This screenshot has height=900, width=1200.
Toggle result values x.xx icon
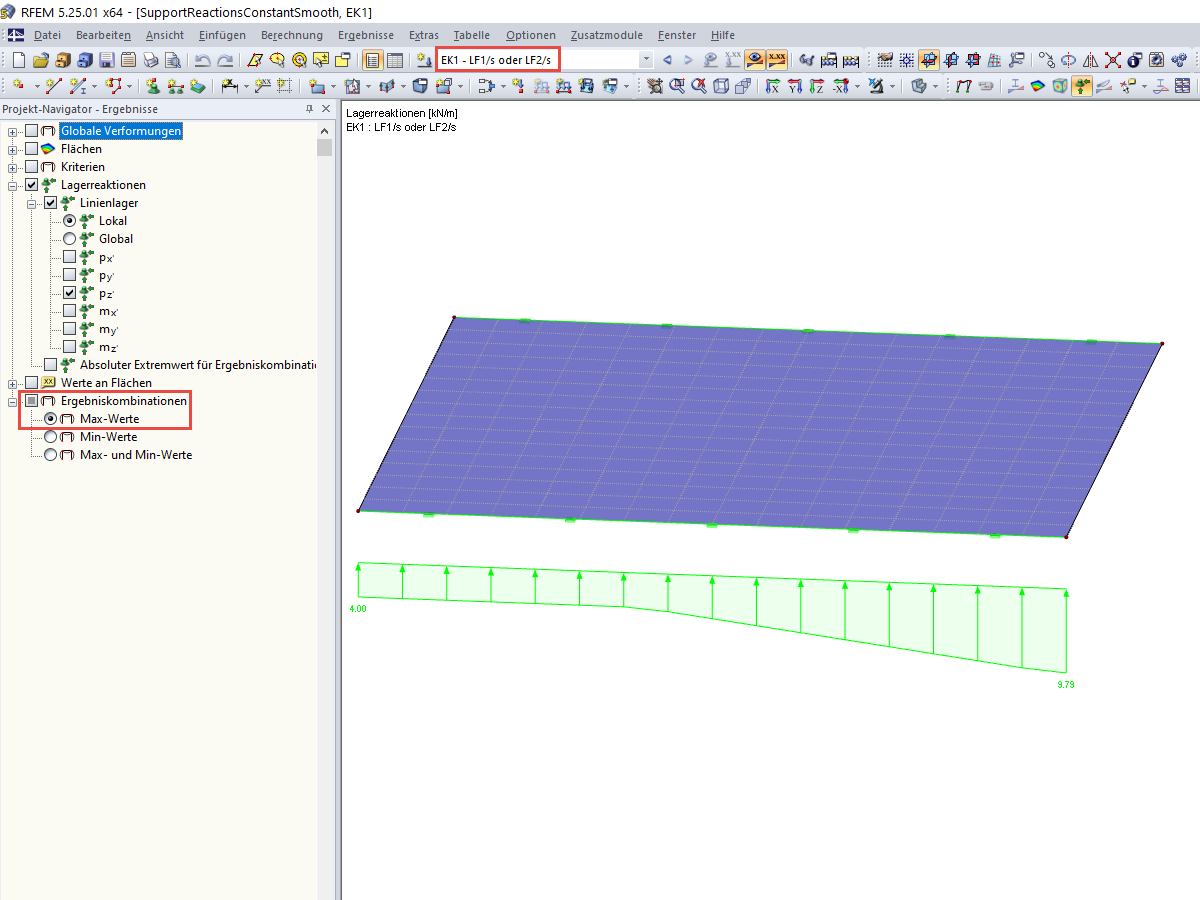(777, 60)
